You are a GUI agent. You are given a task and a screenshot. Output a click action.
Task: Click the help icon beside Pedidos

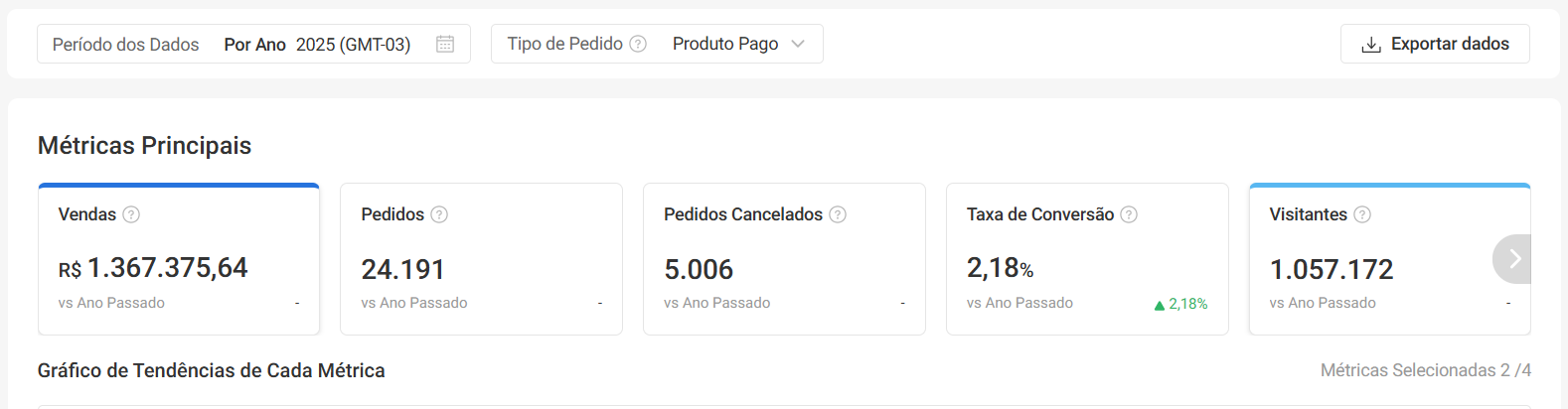tap(439, 214)
